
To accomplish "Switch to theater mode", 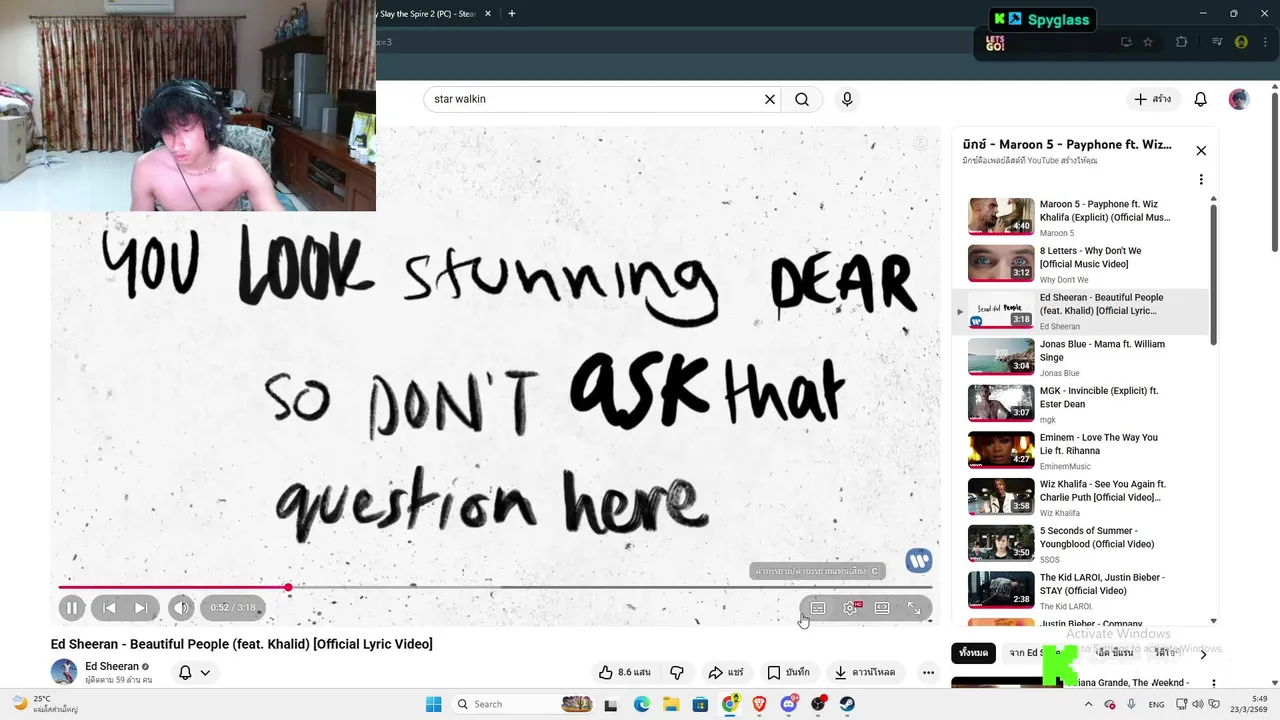I will [x=882, y=607].
